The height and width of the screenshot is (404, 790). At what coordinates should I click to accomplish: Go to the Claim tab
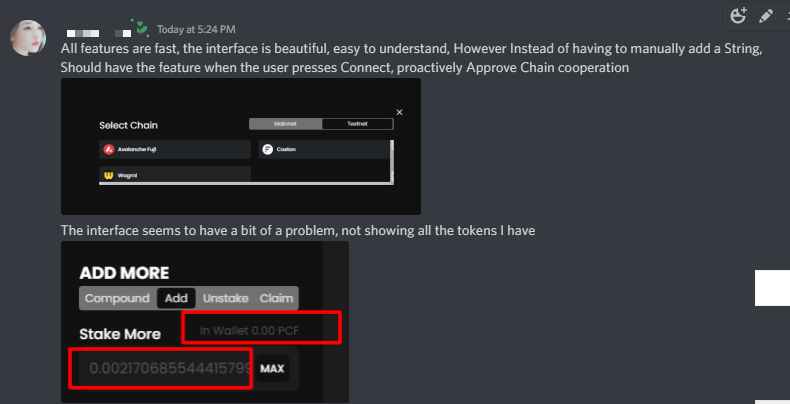[x=276, y=298]
